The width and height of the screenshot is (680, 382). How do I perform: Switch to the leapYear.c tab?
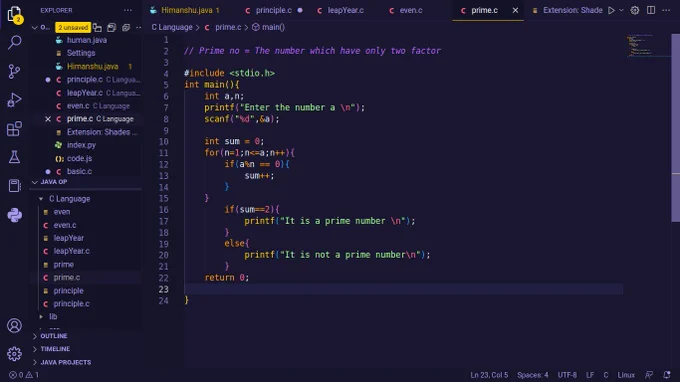pos(346,10)
